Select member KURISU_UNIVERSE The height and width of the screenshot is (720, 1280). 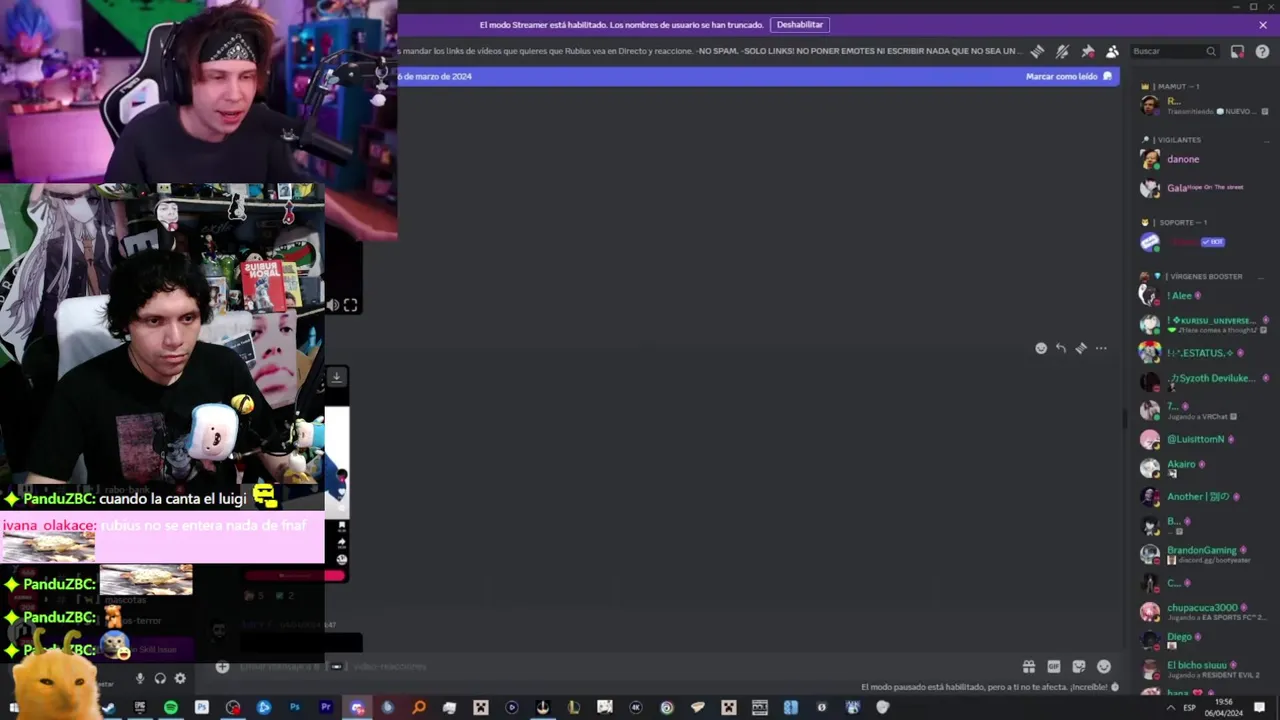[x=1204, y=324]
